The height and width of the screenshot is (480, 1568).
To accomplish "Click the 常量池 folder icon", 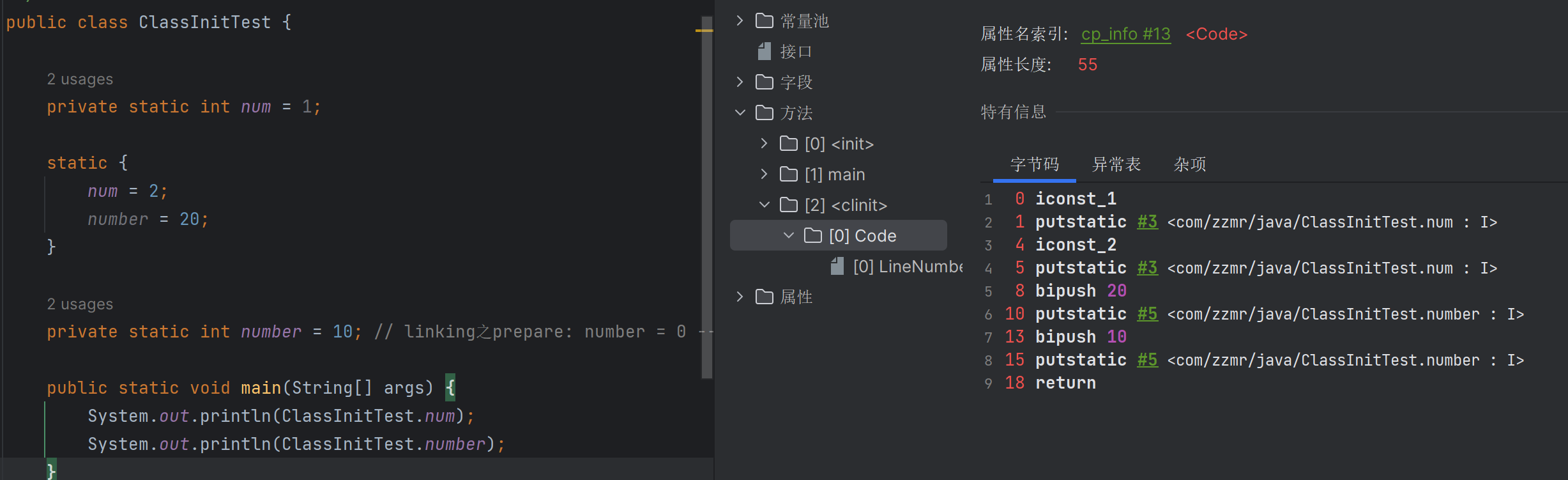I will [x=764, y=21].
